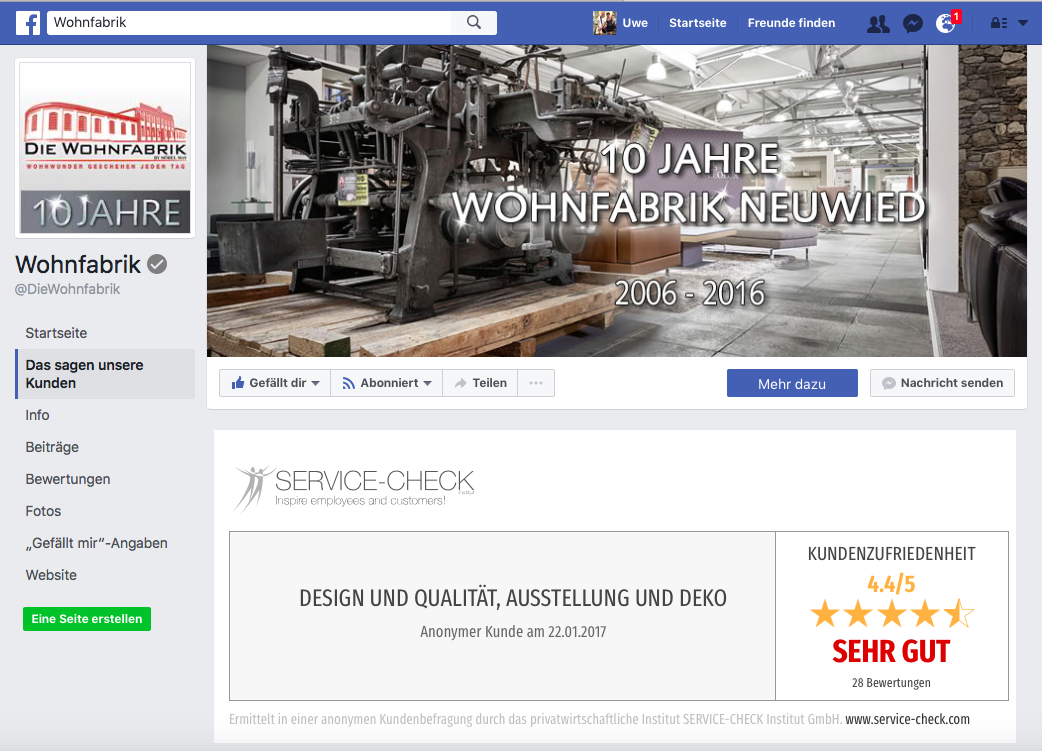
Task: Open the friend requests icon
Action: point(878,23)
